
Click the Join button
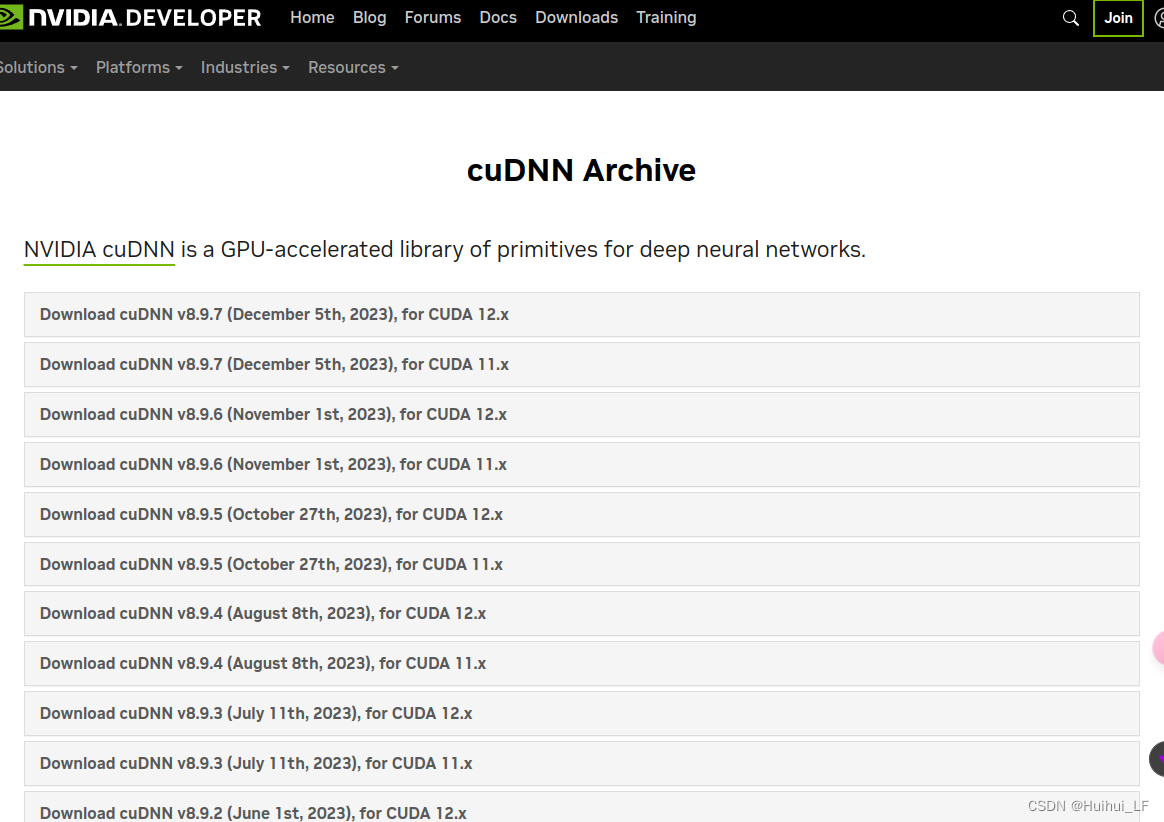pyautogui.click(x=1117, y=18)
